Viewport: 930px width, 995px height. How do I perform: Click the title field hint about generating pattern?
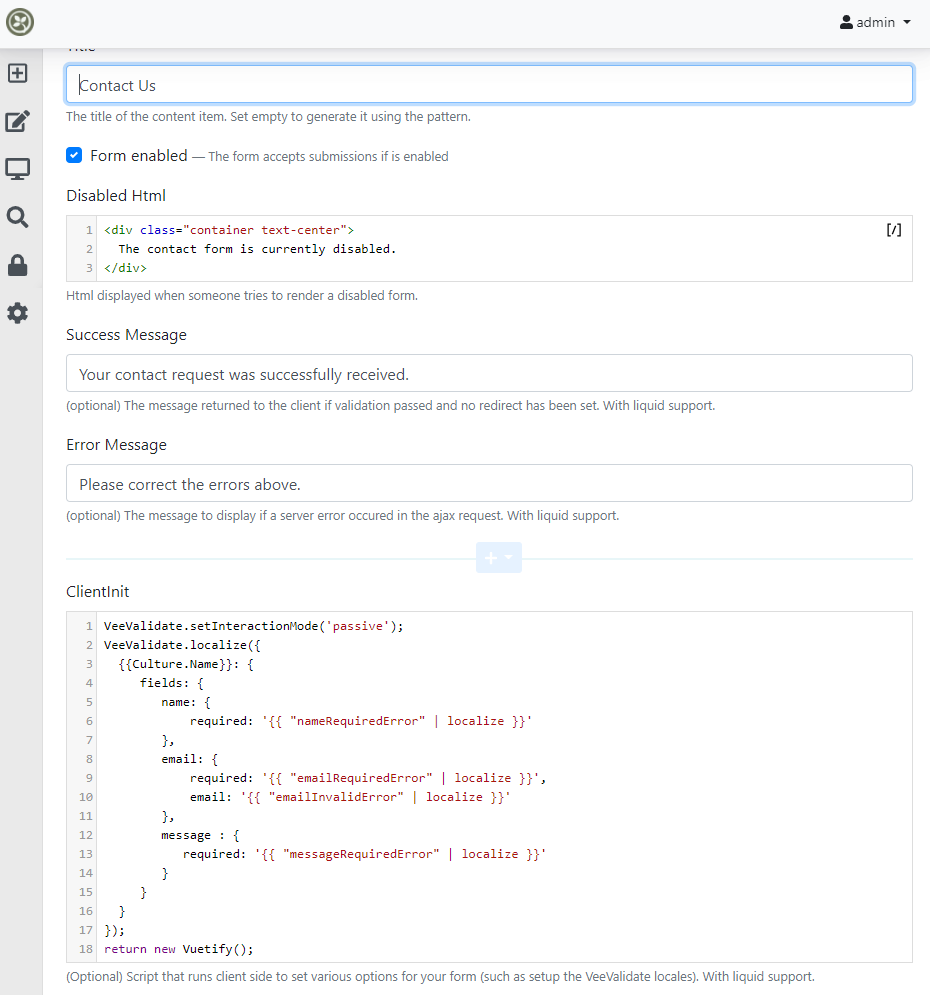268,117
